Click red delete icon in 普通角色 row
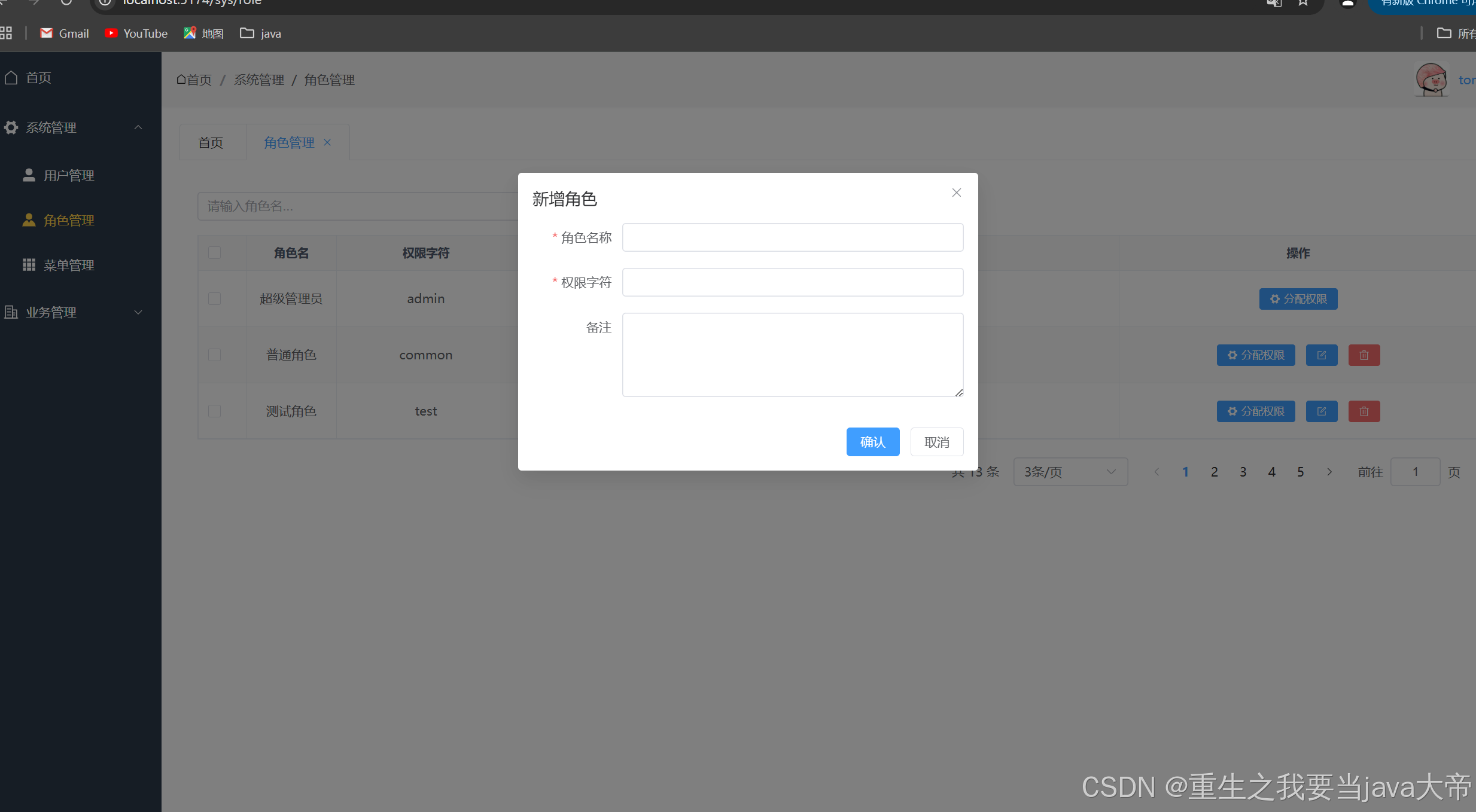 1364,355
